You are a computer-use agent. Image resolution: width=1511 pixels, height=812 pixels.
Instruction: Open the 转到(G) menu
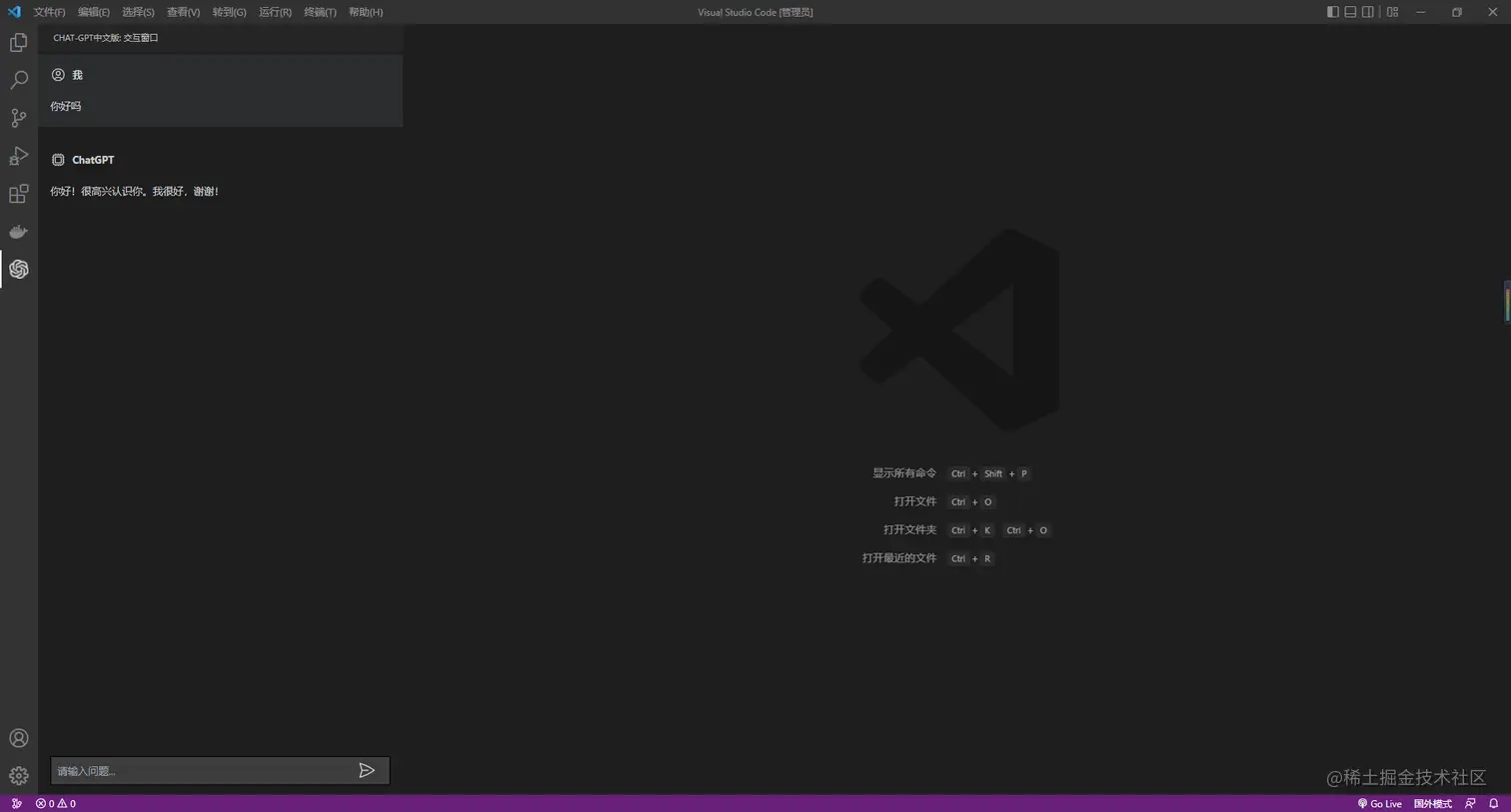click(x=229, y=12)
